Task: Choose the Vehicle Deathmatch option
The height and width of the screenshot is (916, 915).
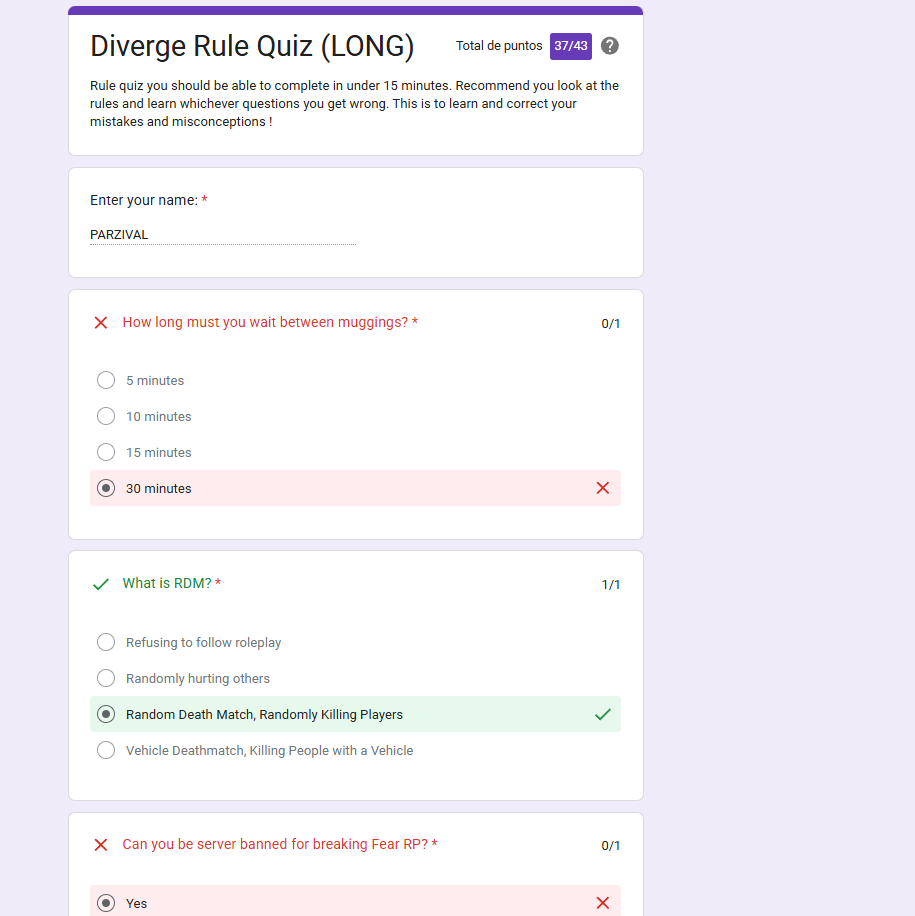Action: tap(106, 750)
